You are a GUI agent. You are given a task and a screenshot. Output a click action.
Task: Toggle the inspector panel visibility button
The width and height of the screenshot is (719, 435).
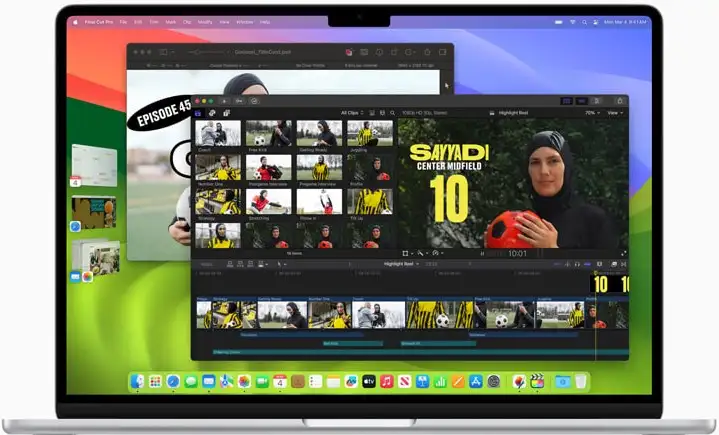(597, 101)
